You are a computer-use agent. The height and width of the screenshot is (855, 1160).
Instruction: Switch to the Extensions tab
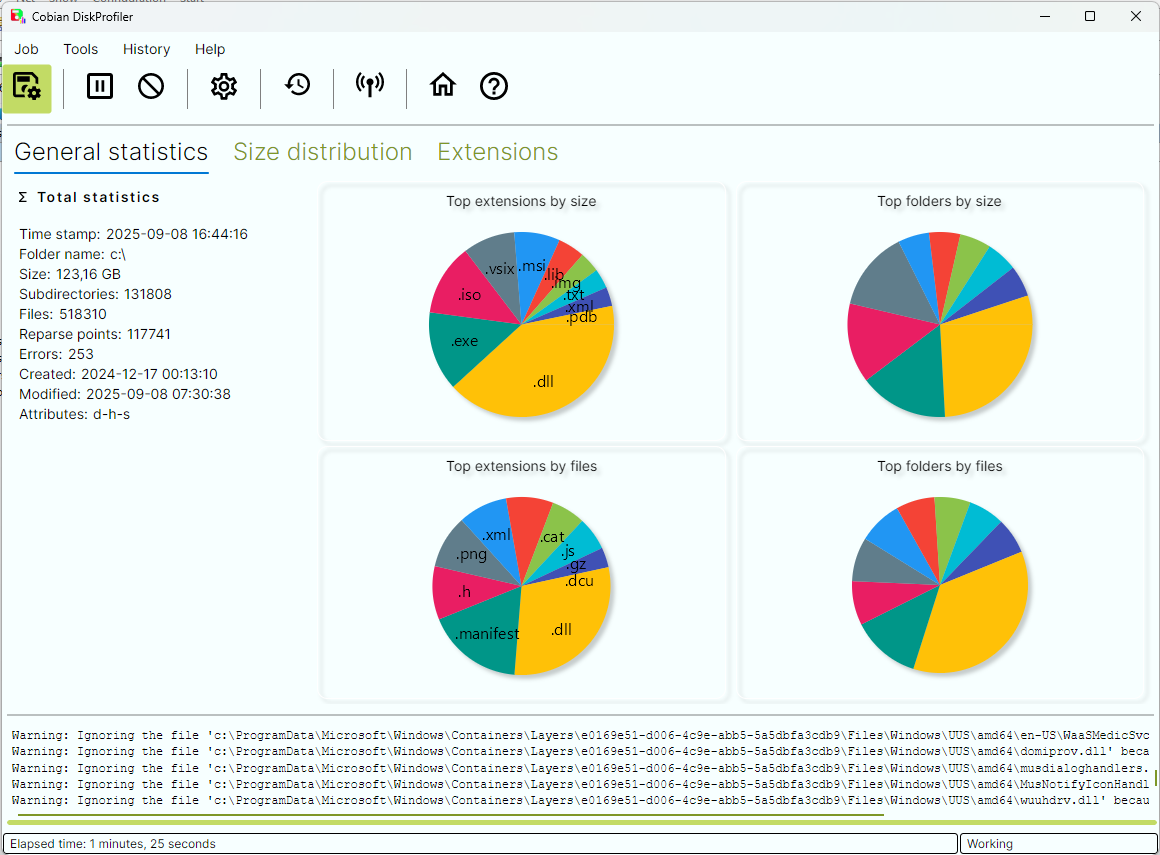click(498, 152)
